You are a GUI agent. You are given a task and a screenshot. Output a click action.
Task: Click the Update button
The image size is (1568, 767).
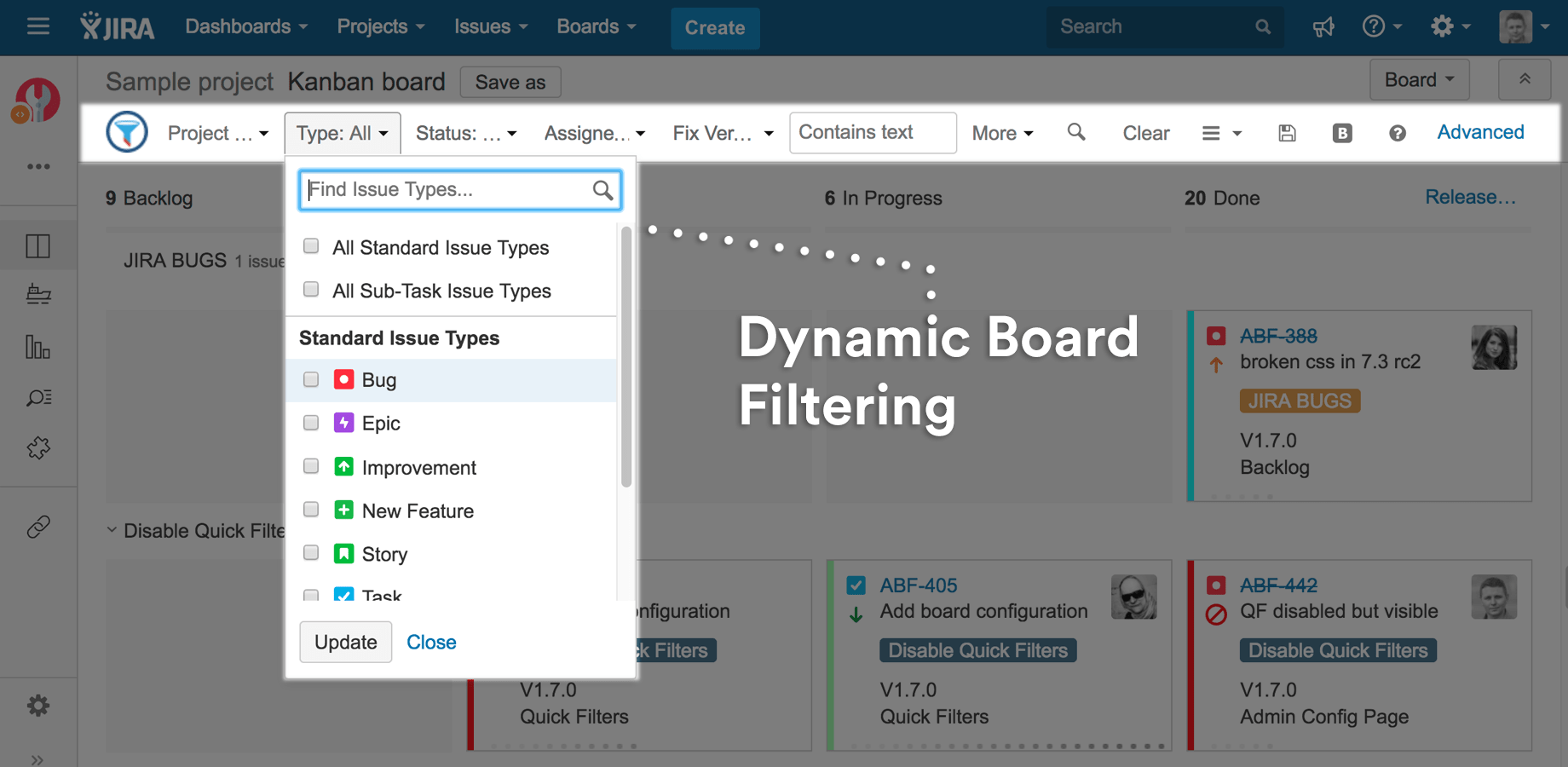point(345,642)
